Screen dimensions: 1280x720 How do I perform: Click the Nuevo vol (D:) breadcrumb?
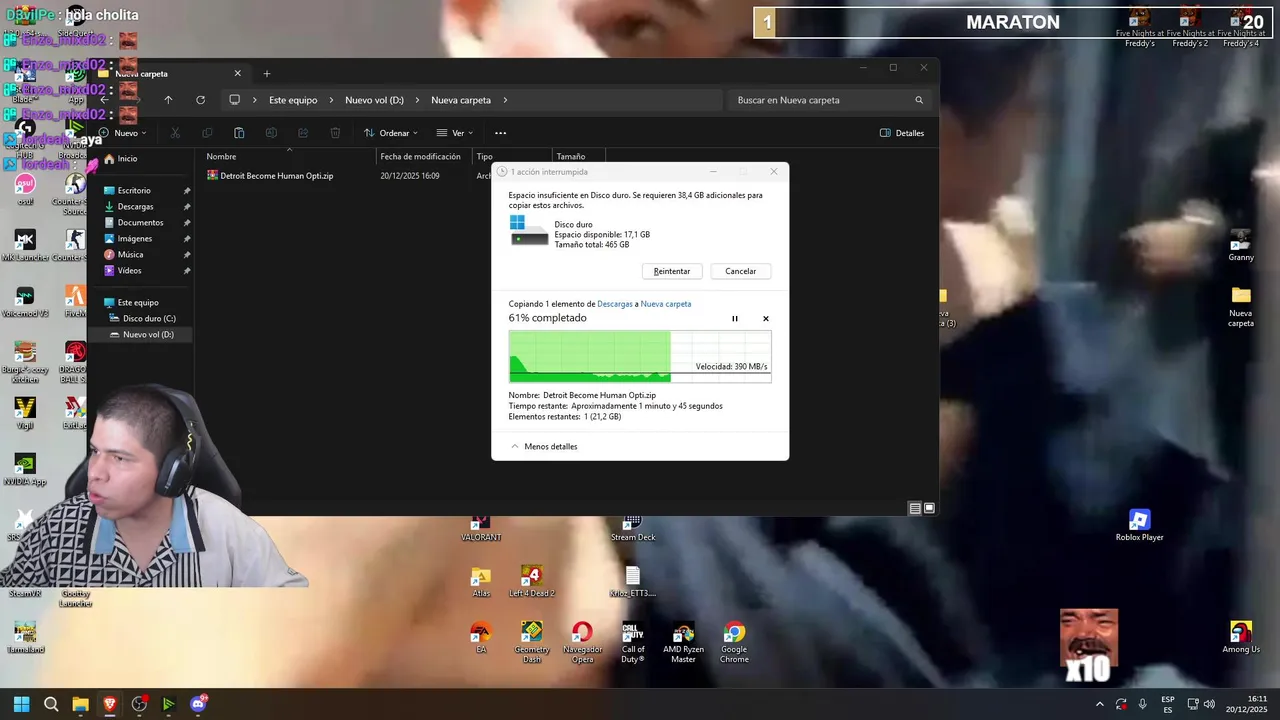(x=374, y=100)
